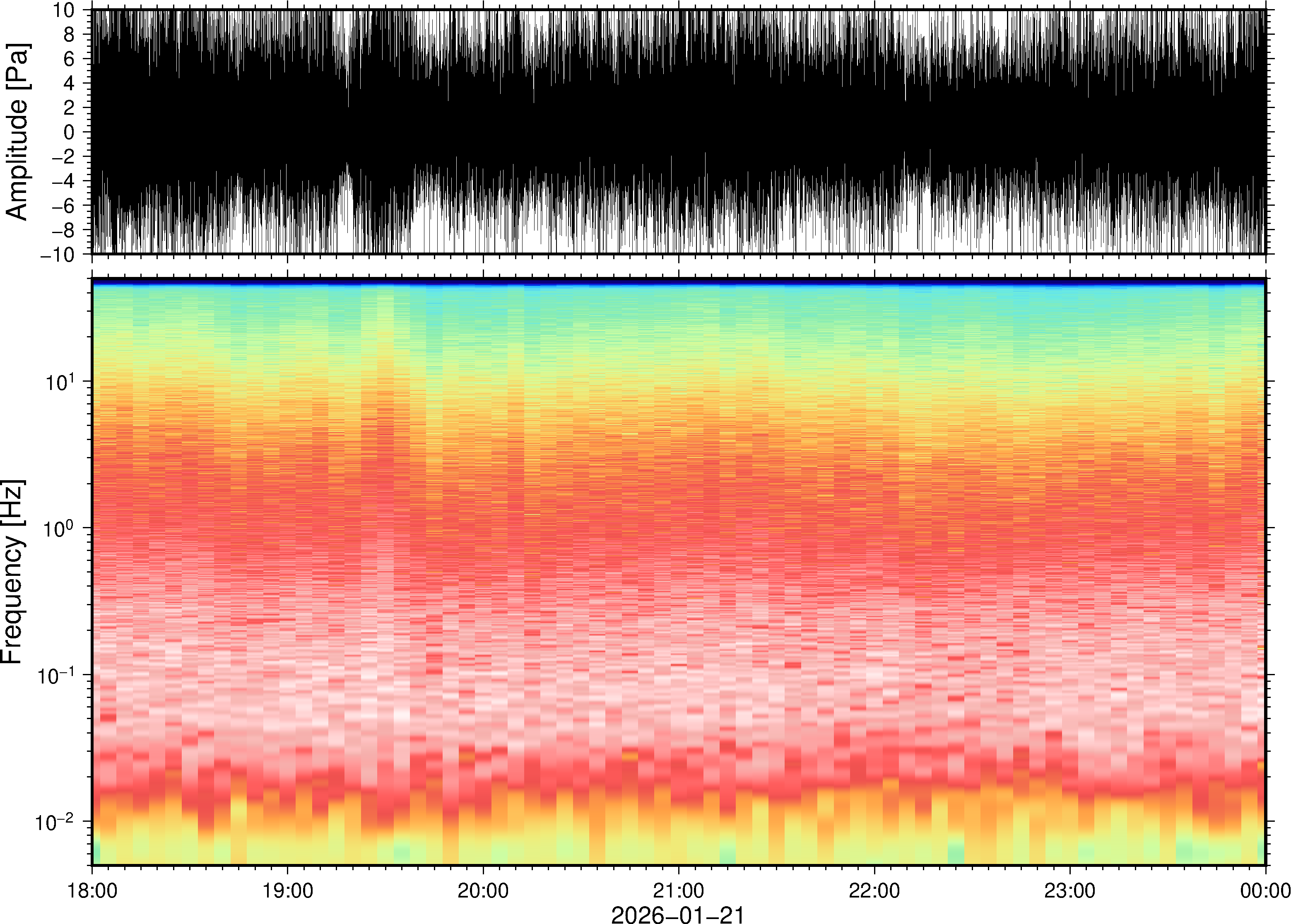Click the amplitude tick label 0
The image size is (1291, 924).
point(69,132)
